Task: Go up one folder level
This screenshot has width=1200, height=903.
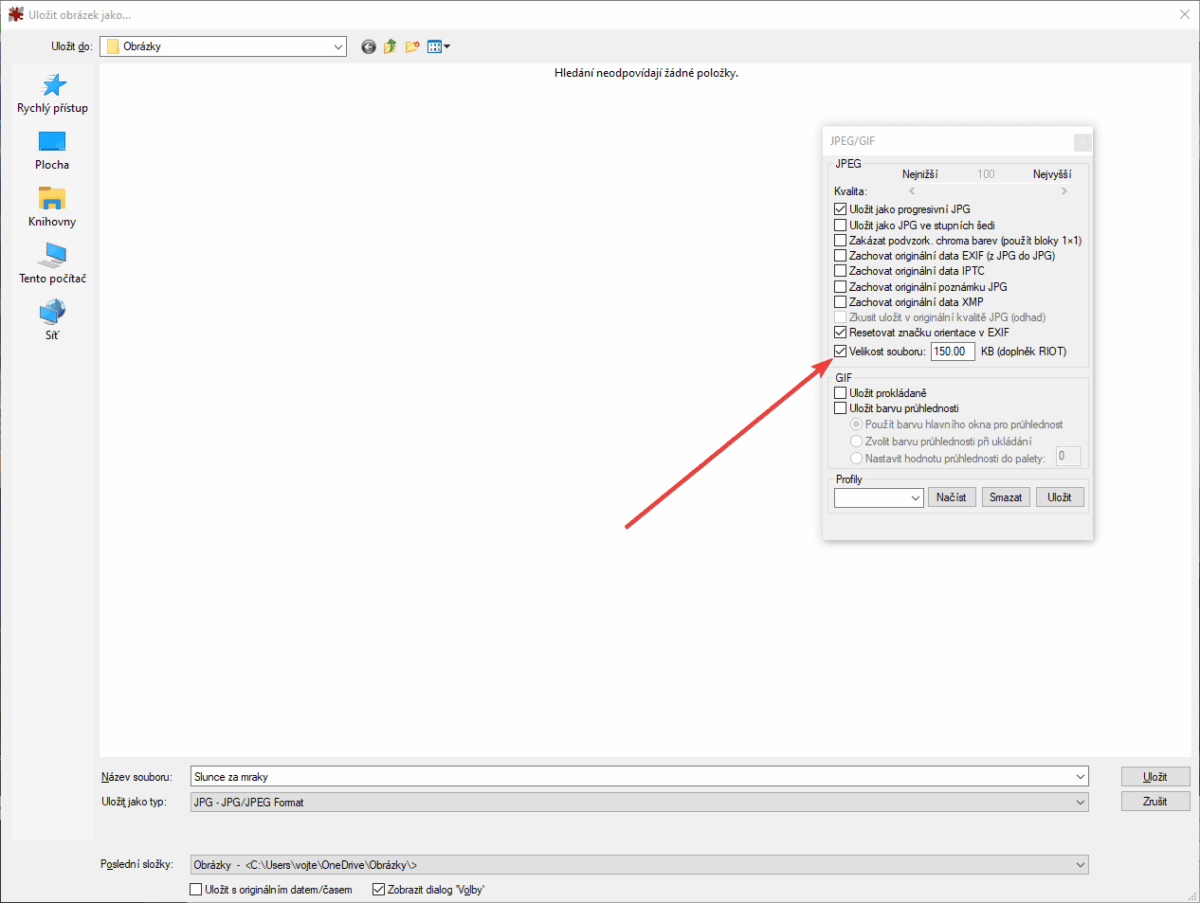Action: 390,46
